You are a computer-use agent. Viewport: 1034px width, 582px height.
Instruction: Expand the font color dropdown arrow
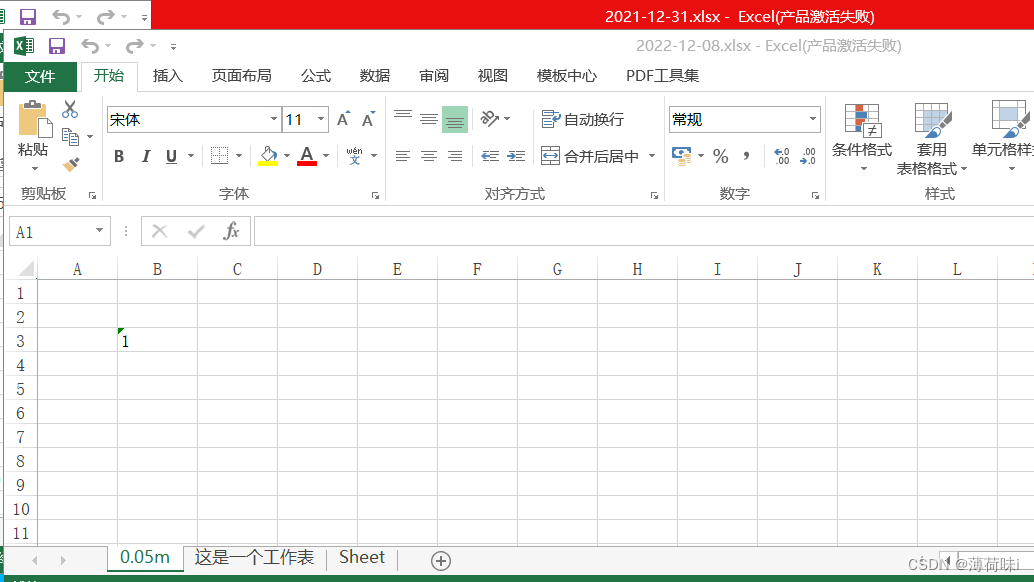326,156
